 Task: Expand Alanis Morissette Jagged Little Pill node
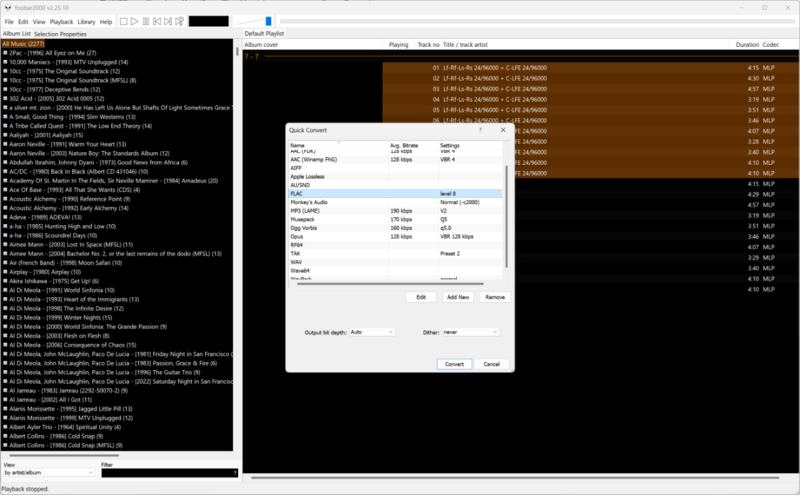[5, 409]
